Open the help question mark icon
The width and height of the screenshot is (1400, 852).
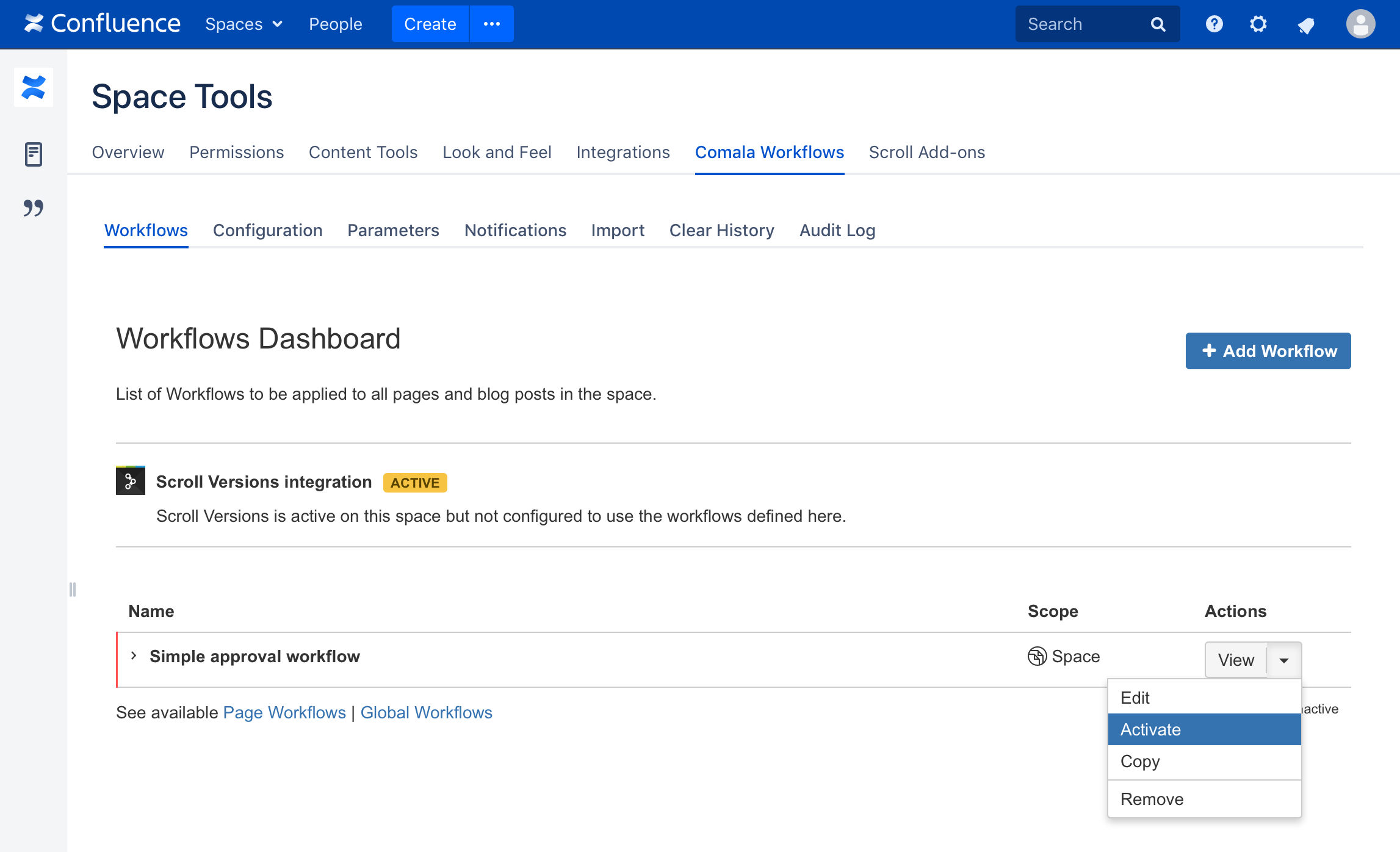1214,24
